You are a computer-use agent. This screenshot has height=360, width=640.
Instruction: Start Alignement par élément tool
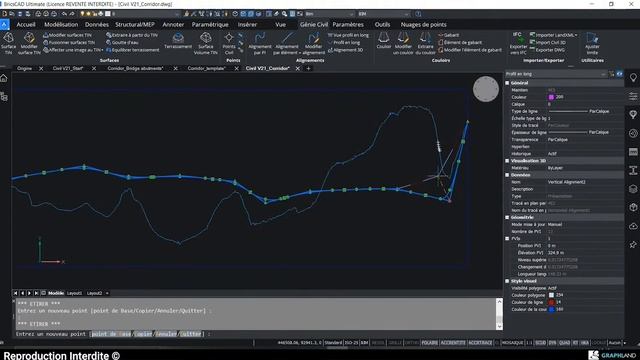tap(287, 43)
